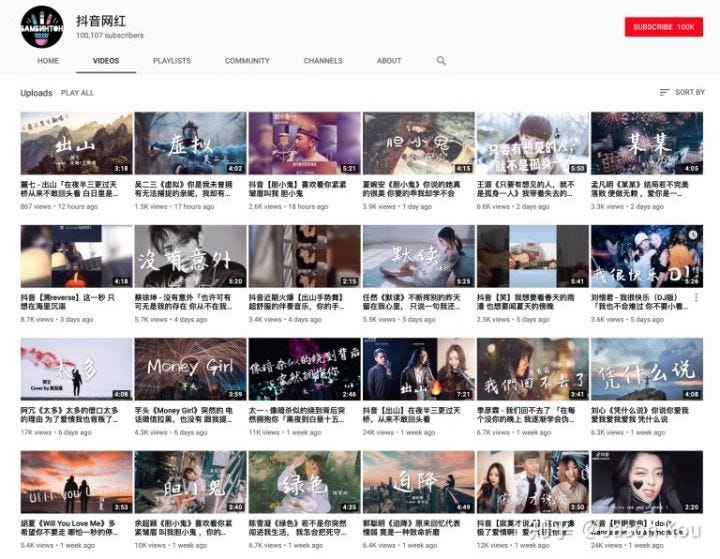Image resolution: width=720 pixels, height=559 pixels.
Task: Open the title link 阿冗《太多》
Action: point(69,415)
